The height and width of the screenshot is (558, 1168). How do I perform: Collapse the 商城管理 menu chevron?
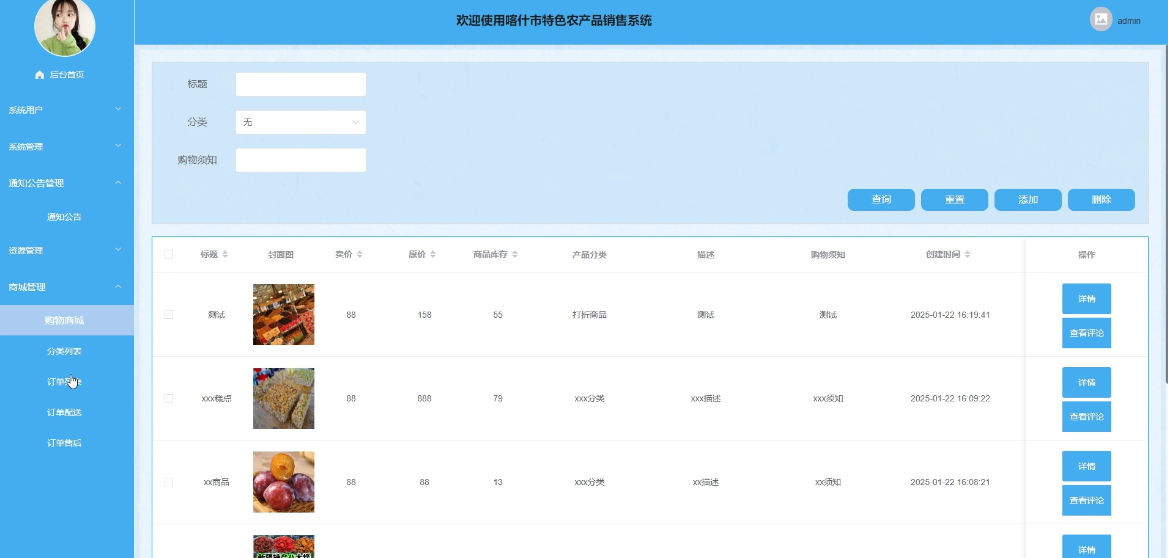point(118,286)
